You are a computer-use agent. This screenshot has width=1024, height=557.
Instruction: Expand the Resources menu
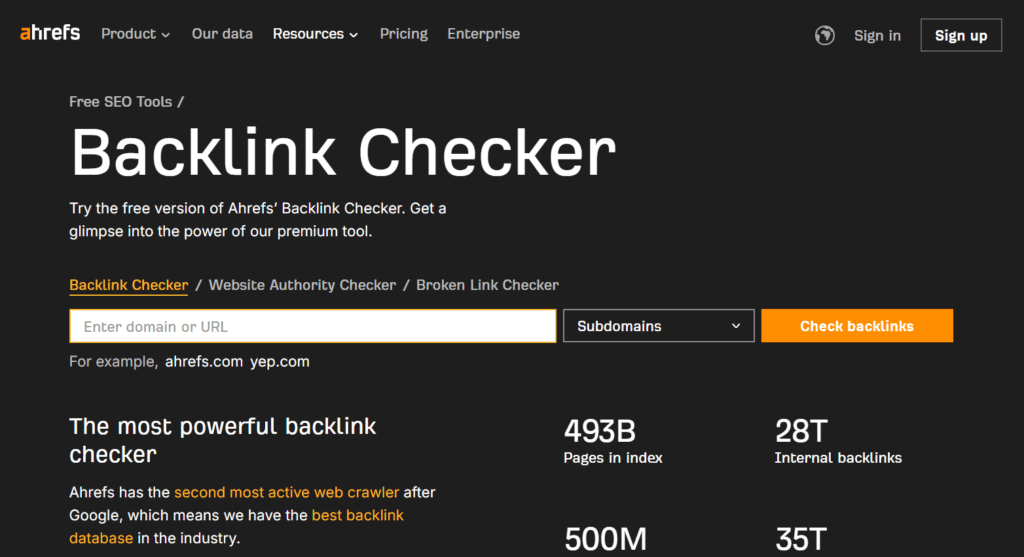tap(315, 34)
